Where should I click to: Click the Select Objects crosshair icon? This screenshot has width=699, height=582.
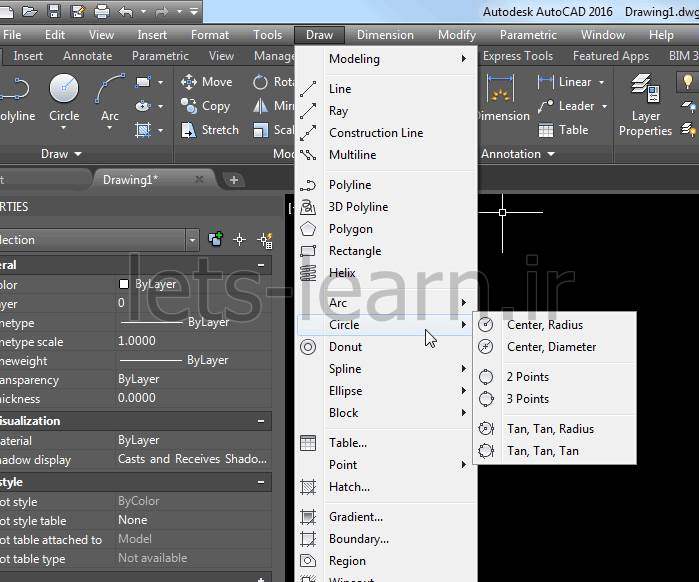239,240
